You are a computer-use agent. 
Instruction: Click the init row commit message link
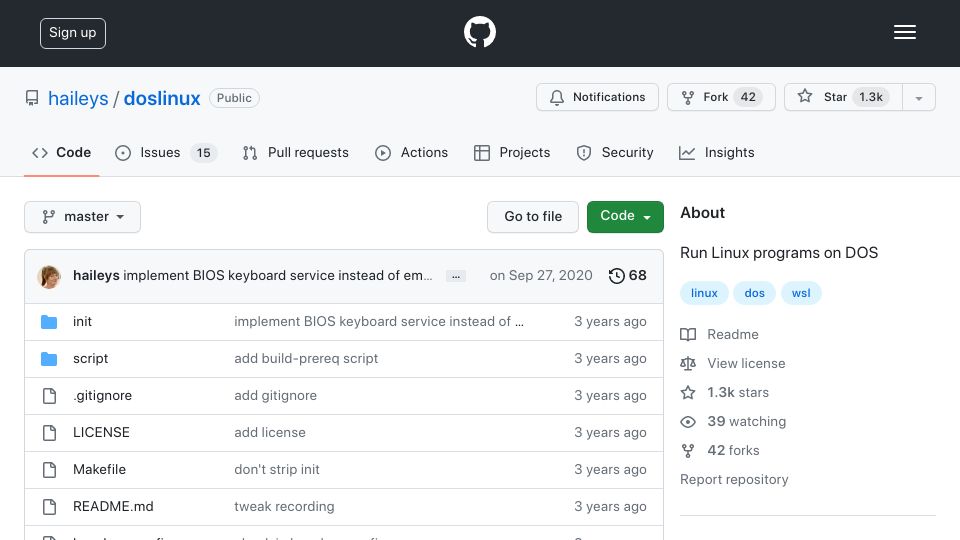(x=378, y=321)
